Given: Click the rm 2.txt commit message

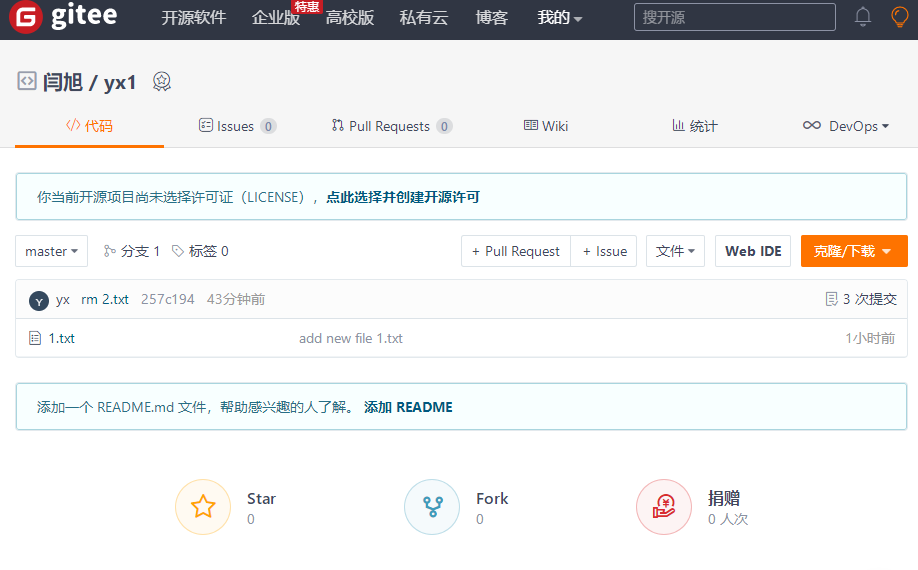Looking at the screenshot, I should point(105,299).
